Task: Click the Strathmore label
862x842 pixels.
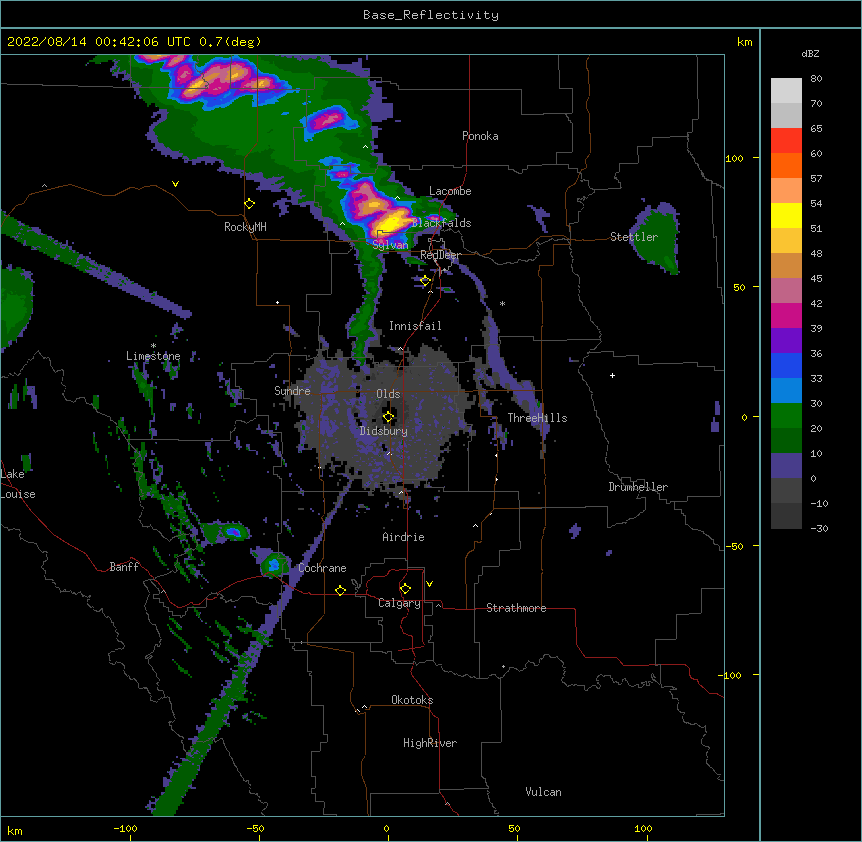Action: (x=516, y=608)
